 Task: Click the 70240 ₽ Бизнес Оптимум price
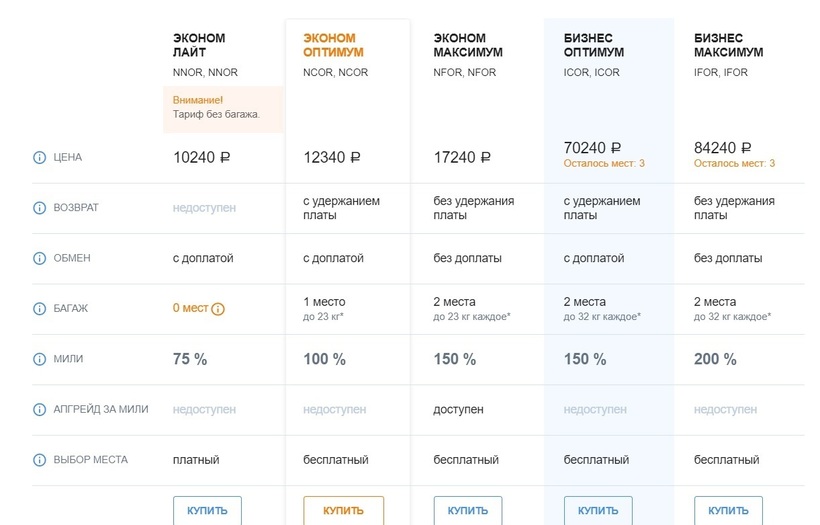coord(593,148)
